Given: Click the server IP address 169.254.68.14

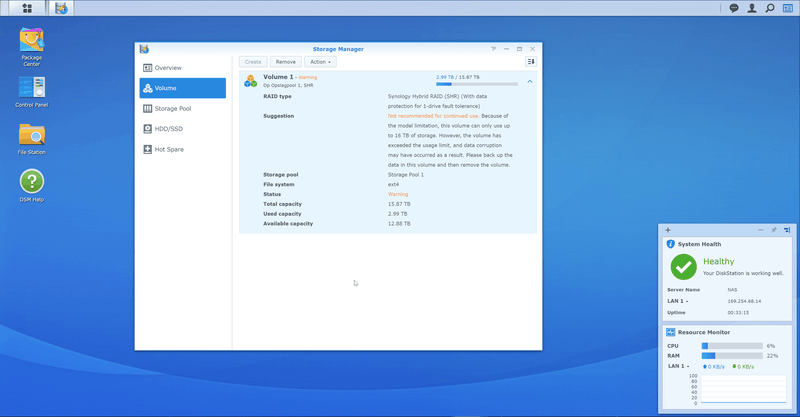Looking at the screenshot, I should click(744, 301).
